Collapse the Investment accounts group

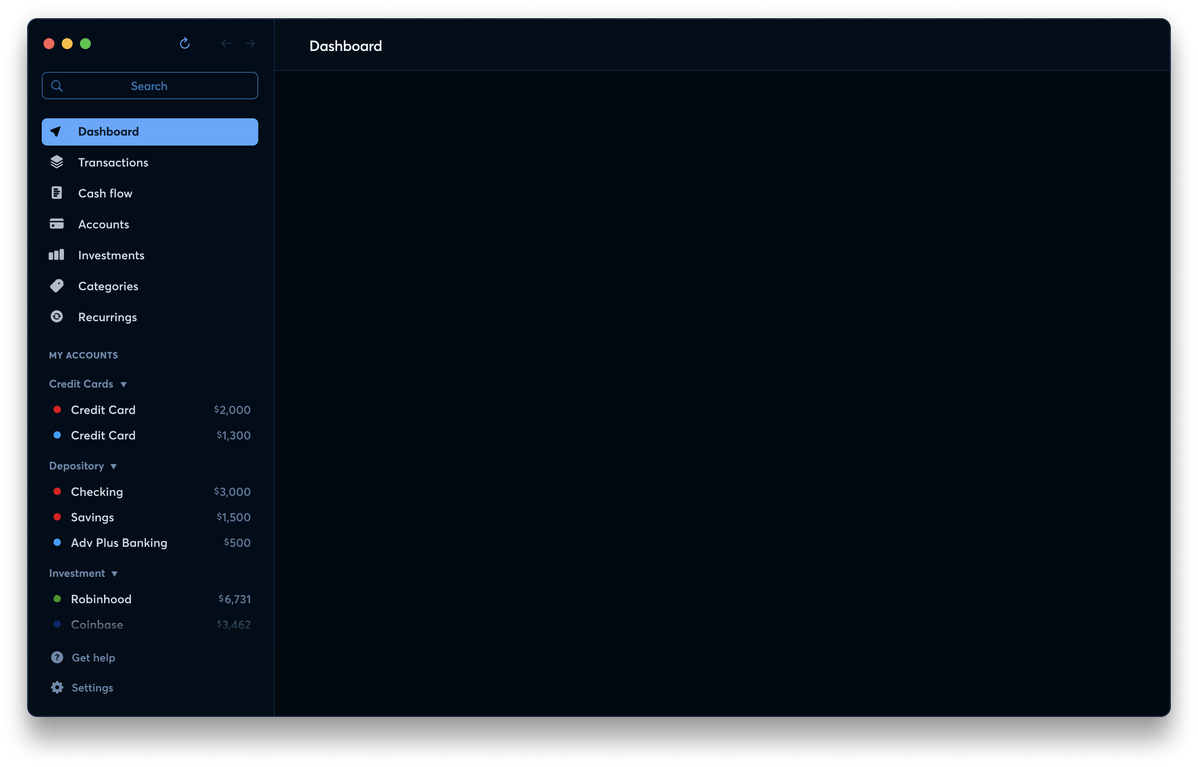[114, 574]
